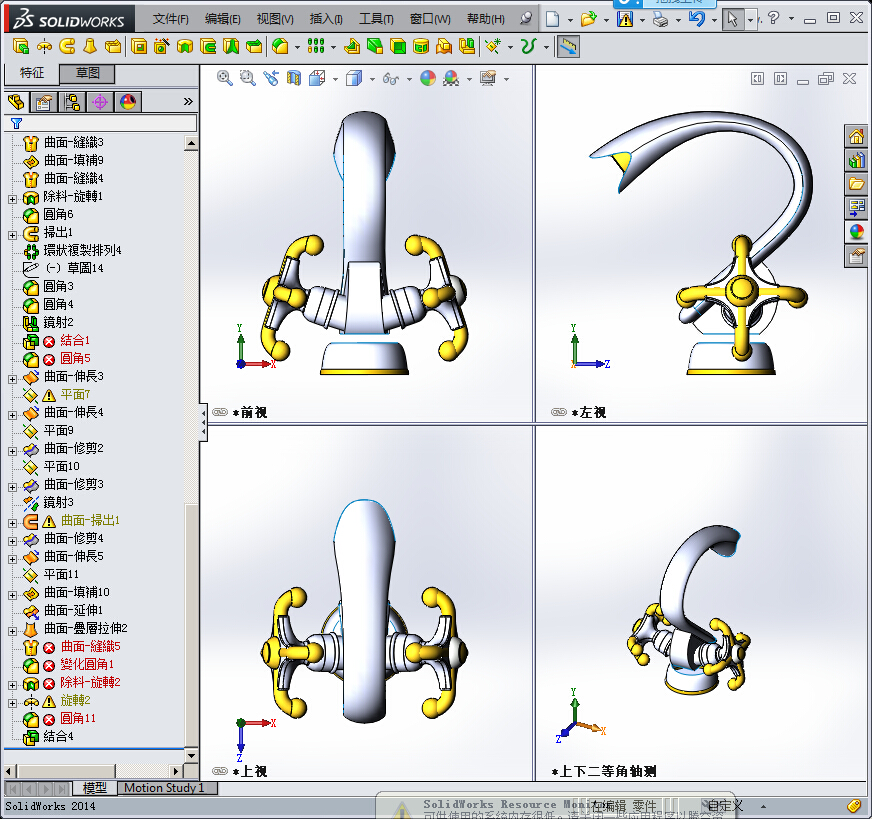Select the Hide/Show Items eyeglasses icon
This screenshot has width=872, height=819.
point(390,79)
